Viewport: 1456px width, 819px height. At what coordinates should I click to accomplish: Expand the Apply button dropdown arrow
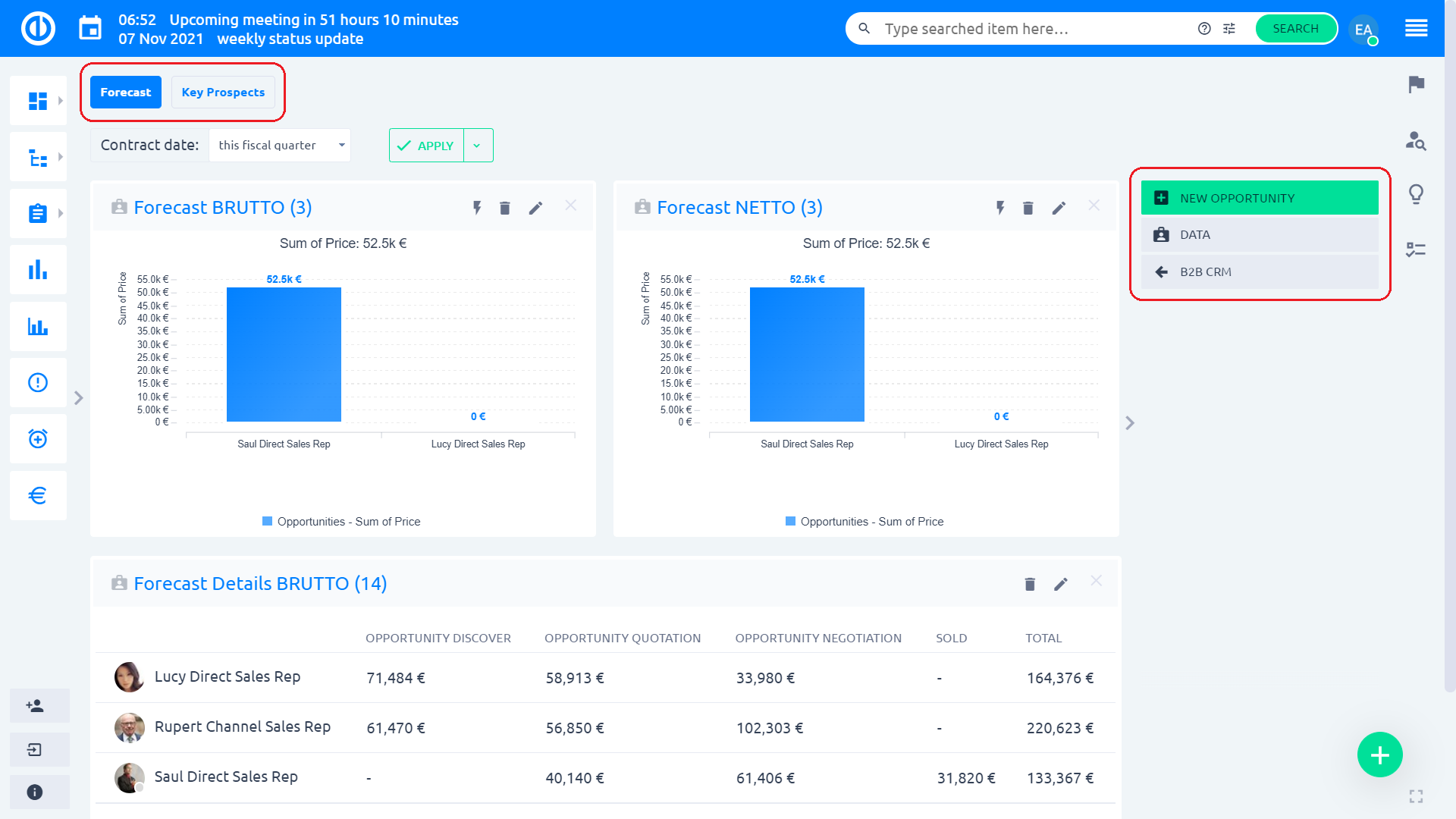[478, 145]
